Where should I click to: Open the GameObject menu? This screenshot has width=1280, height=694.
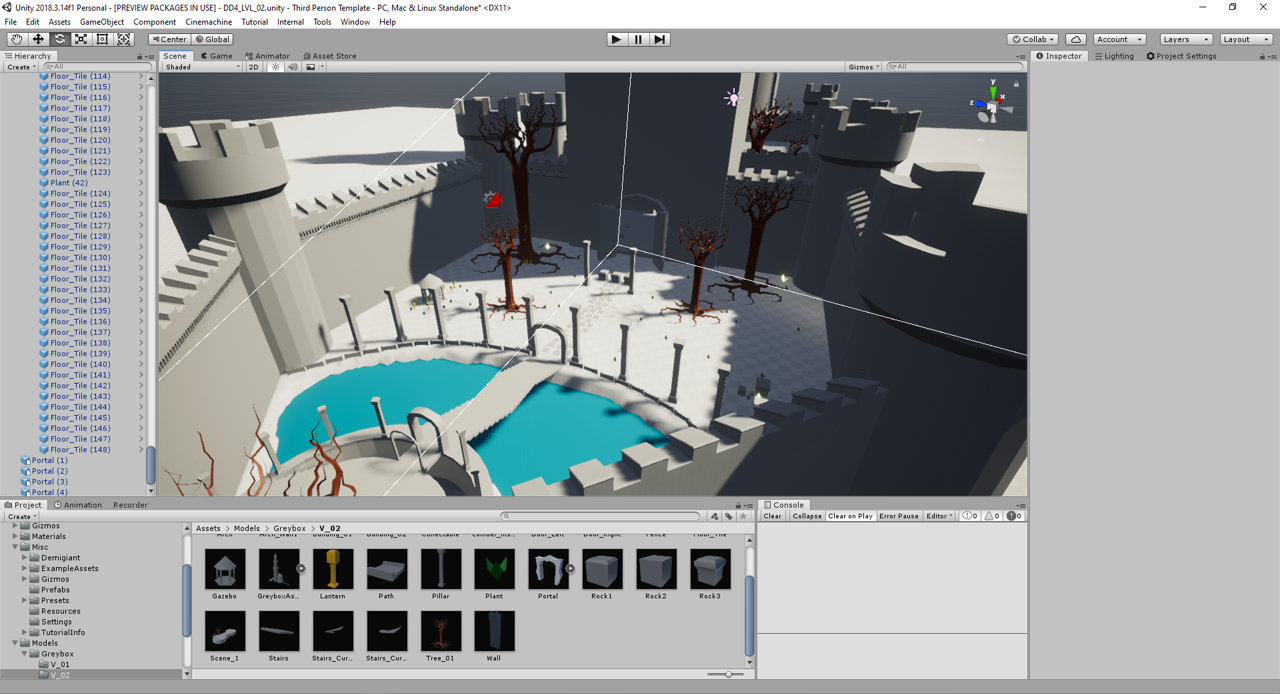[x=102, y=22]
